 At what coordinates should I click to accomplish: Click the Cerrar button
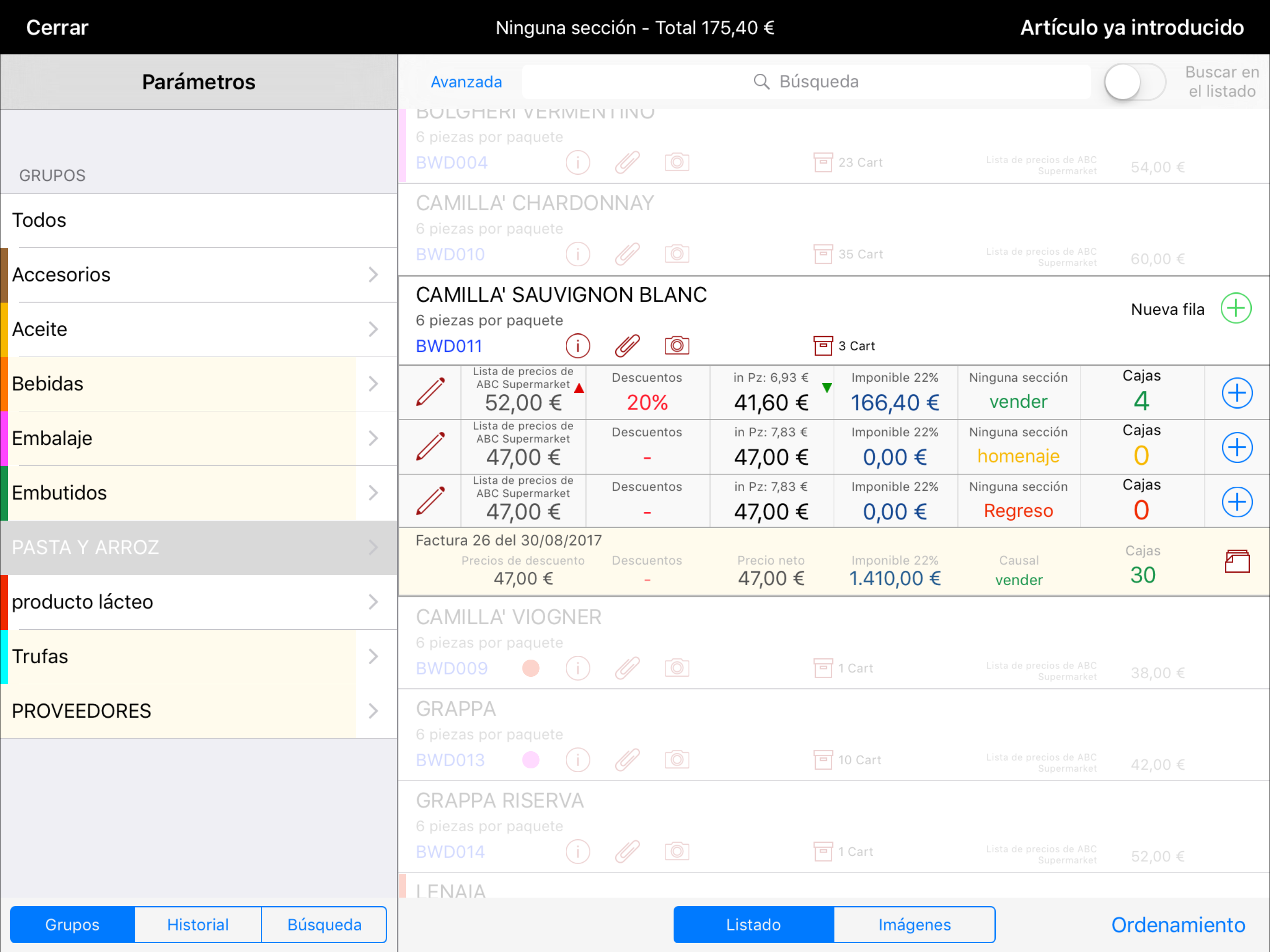point(58,27)
